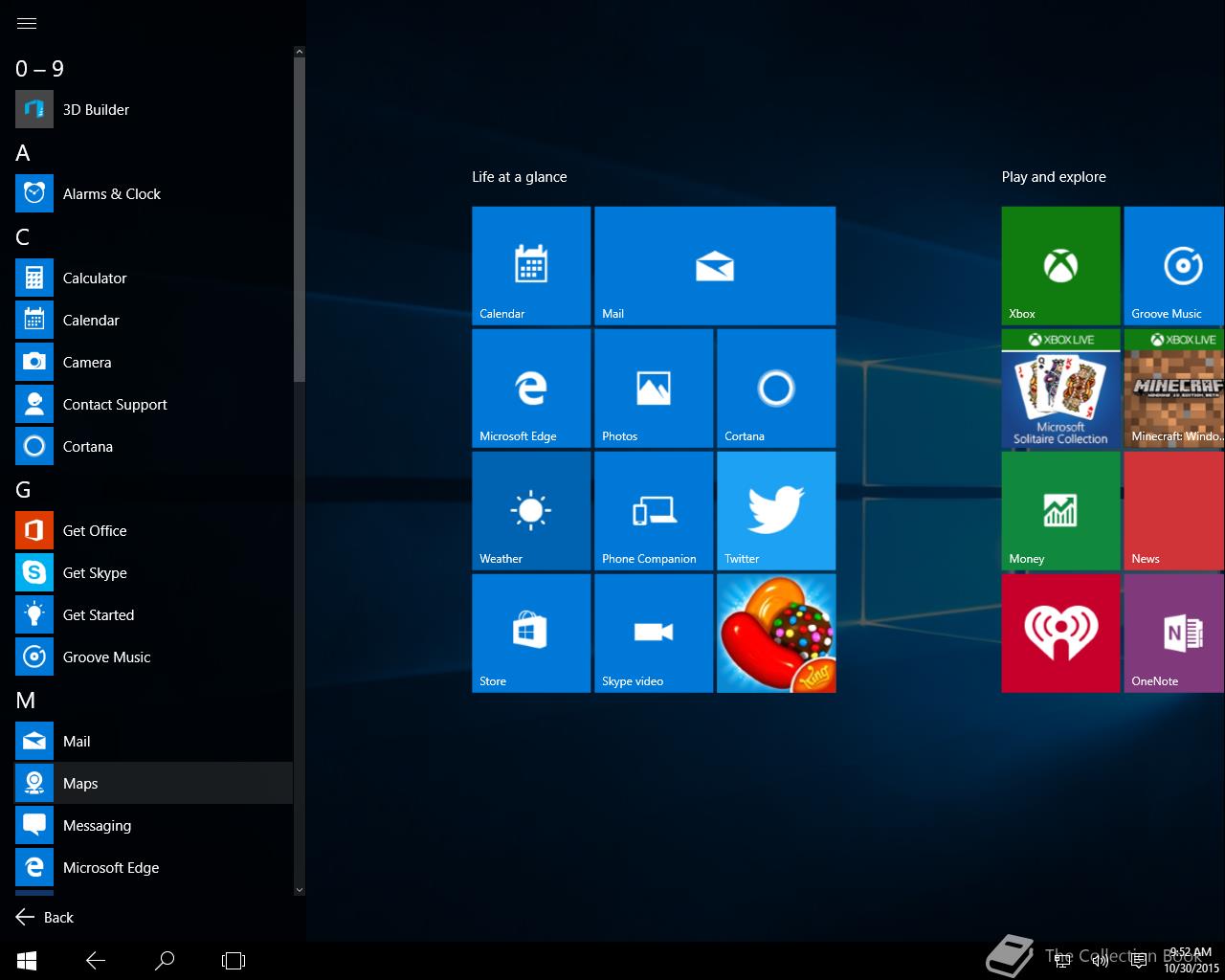Open Microsoft Solitaire Collection tile
Image resolution: width=1225 pixels, height=980 pixels.
pos(1060,389)
